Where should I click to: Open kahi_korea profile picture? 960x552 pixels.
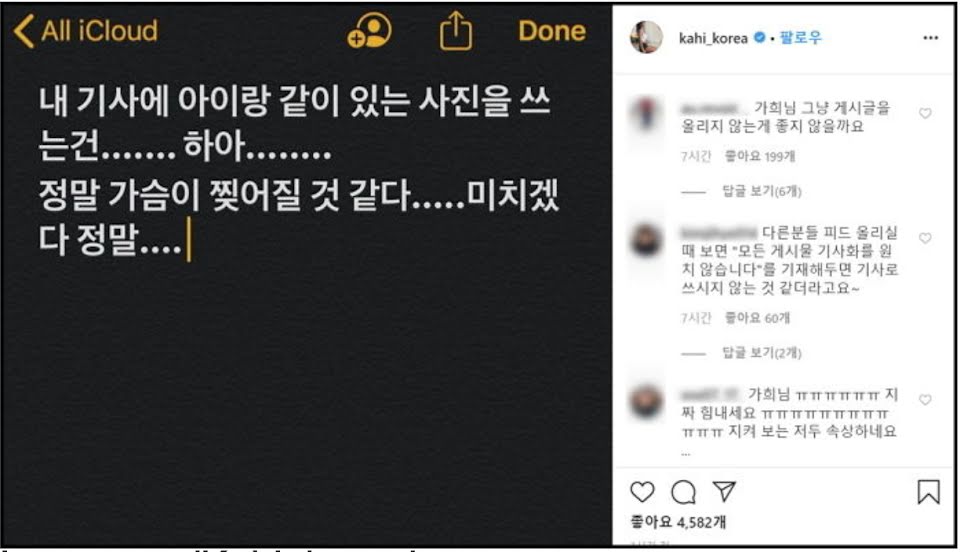tap(646, 37)
